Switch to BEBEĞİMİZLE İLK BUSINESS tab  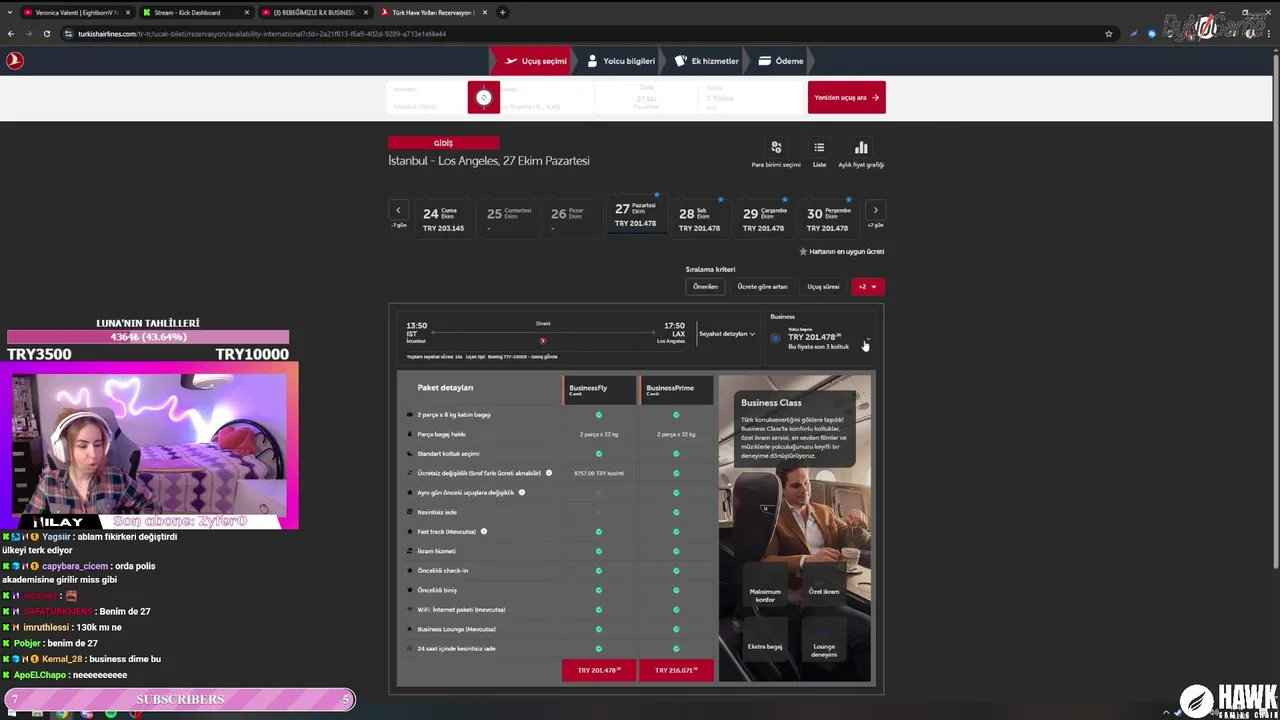coord(316,12)
